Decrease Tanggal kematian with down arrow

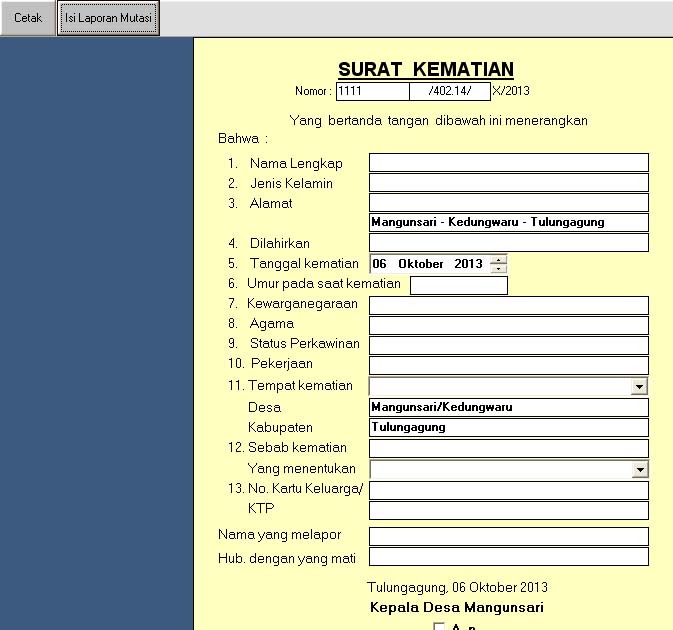[x=498, y=268]
